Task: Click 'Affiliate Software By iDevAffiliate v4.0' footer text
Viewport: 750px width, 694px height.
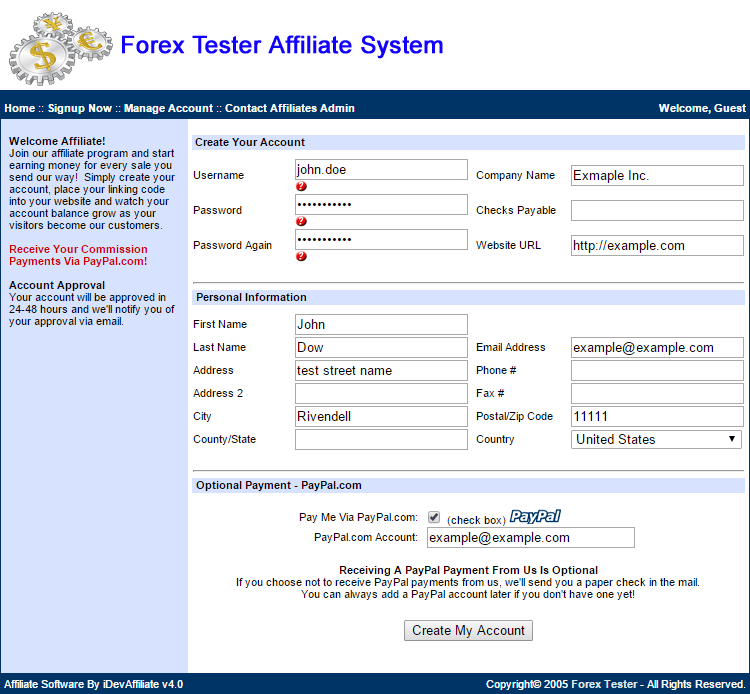Action: [x=94, y=684]
